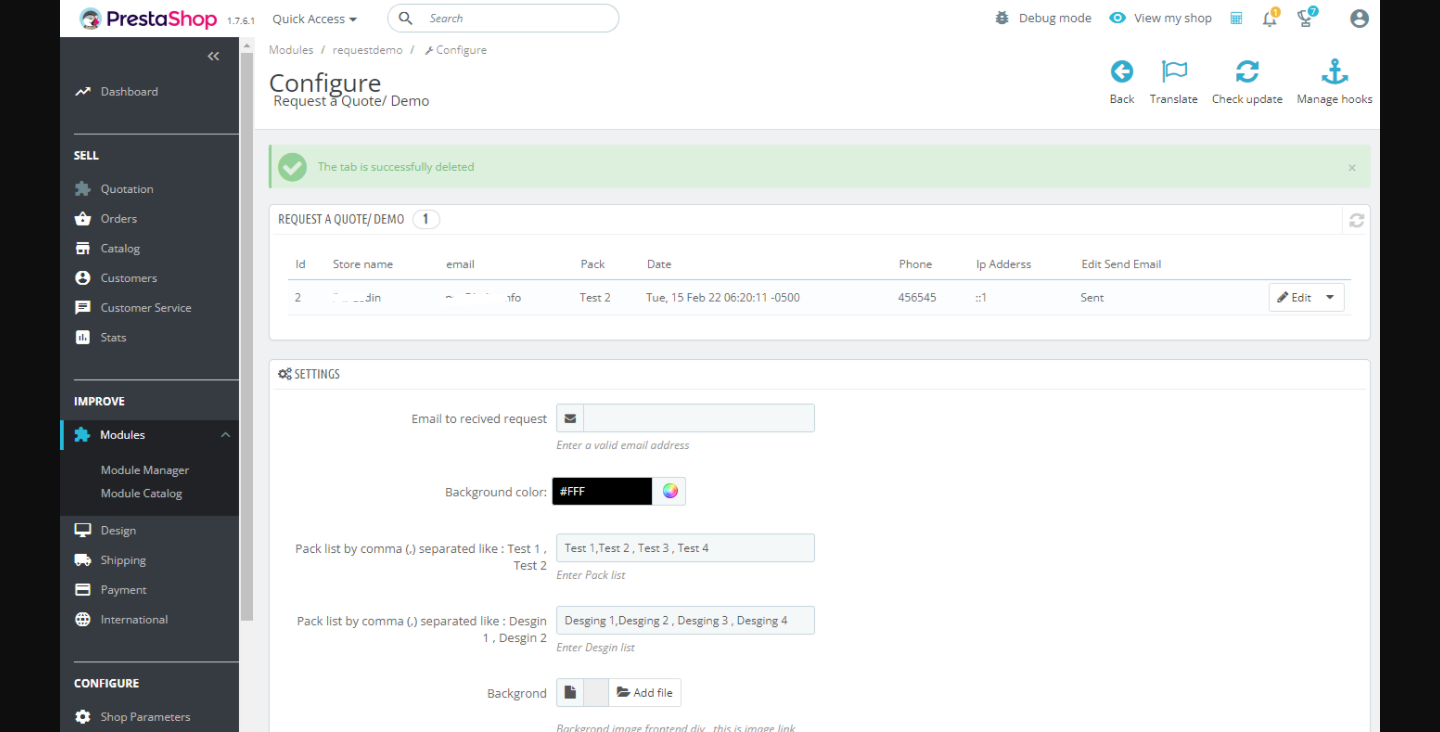Focus the Email to recived request field
The image size is (1440, 732).
pos(699,418)
